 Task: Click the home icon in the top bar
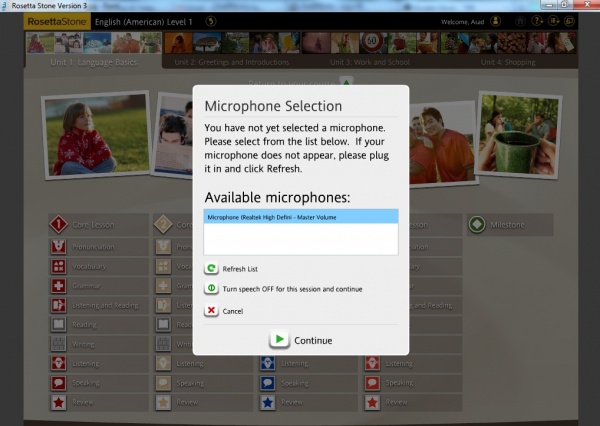[520, 21]
